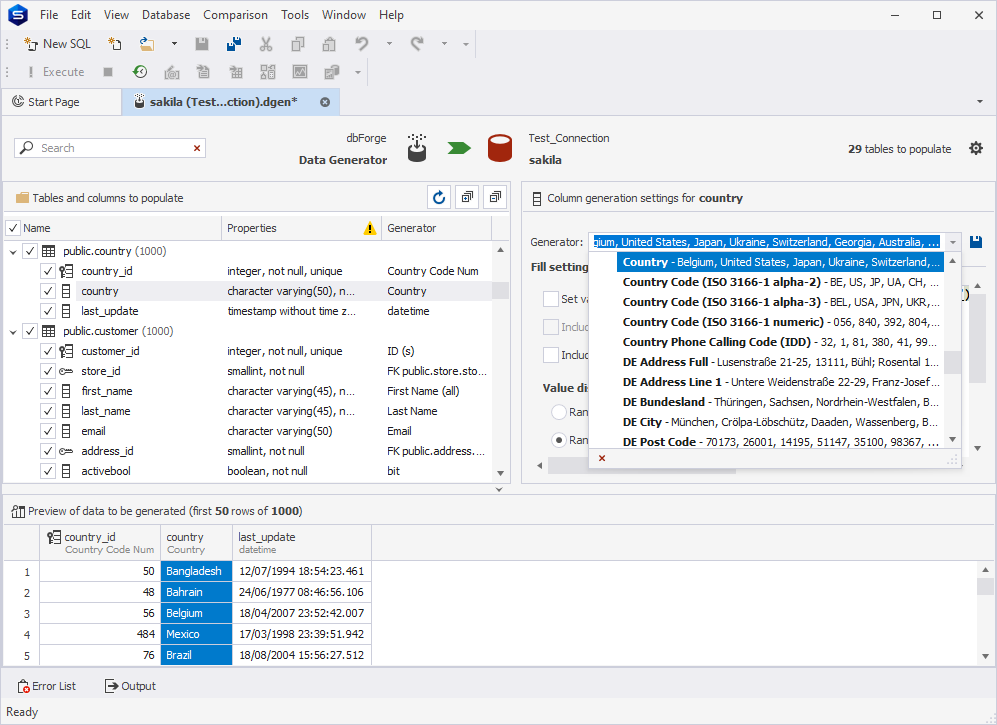This screenshot has height=725, width=997.
Task: Uncheck the public.country table checkbox
Action: [x=30, y=251]
